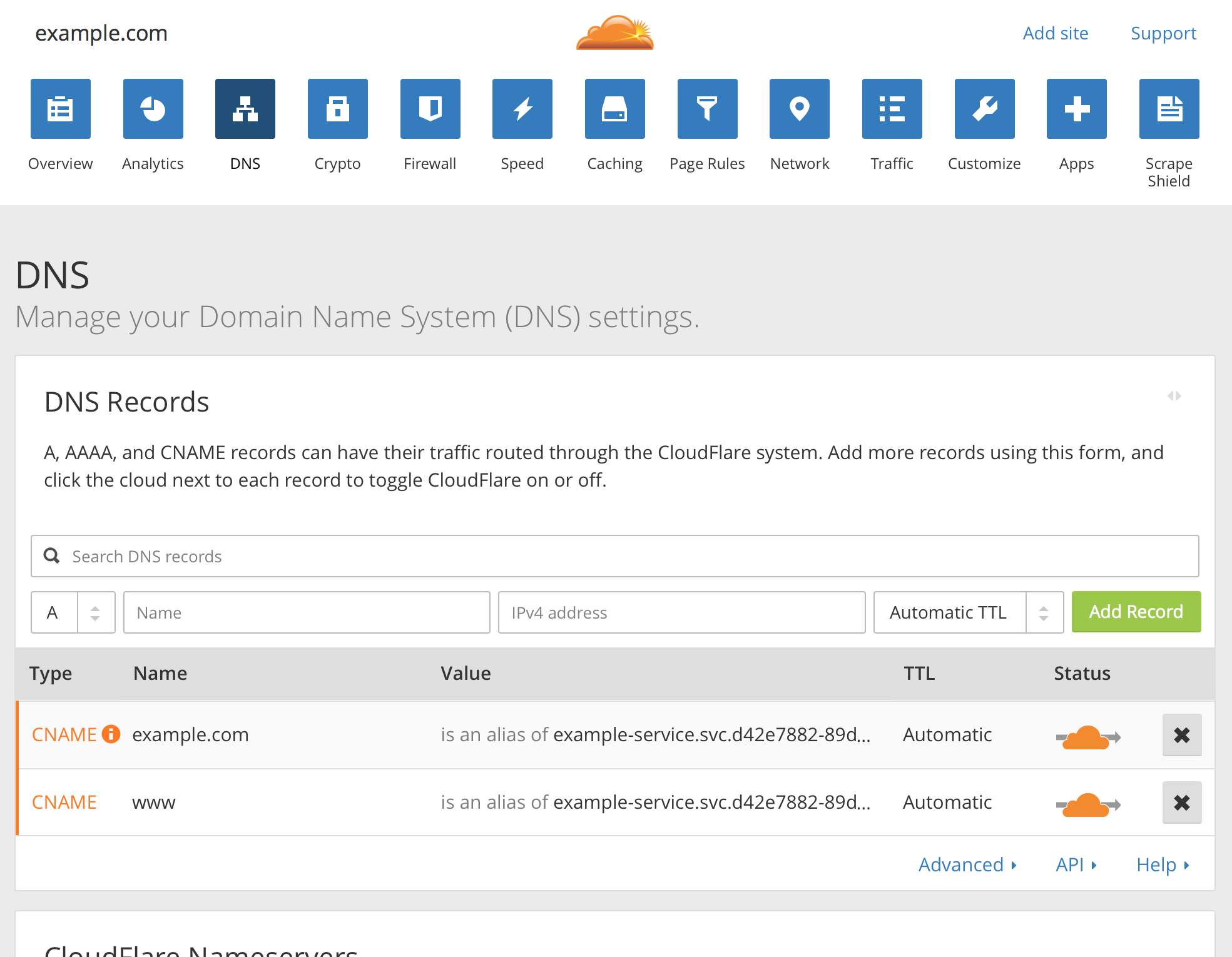This screenshot has width=1232, height=957.
Task: Click the info icon beside CNAME example.com
Action: [111, 734]
